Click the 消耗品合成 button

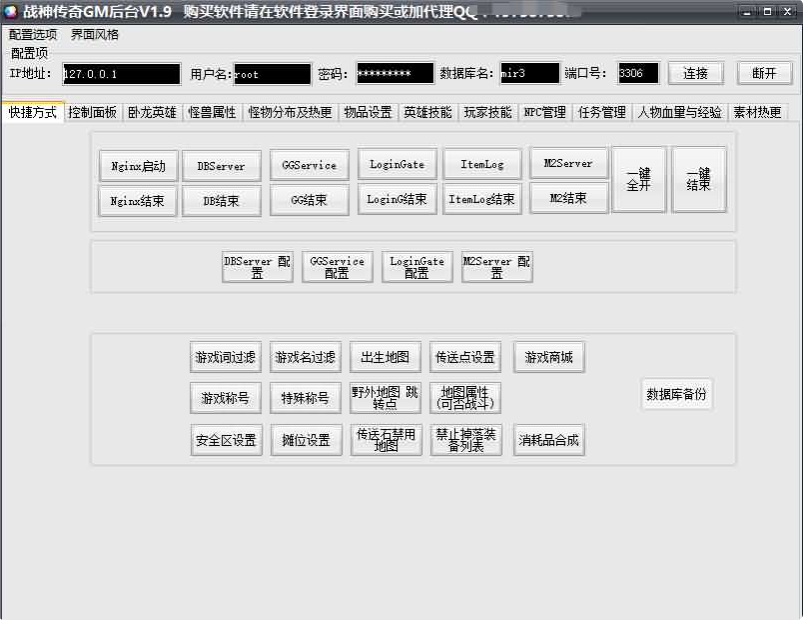click(x=549, y=440)
